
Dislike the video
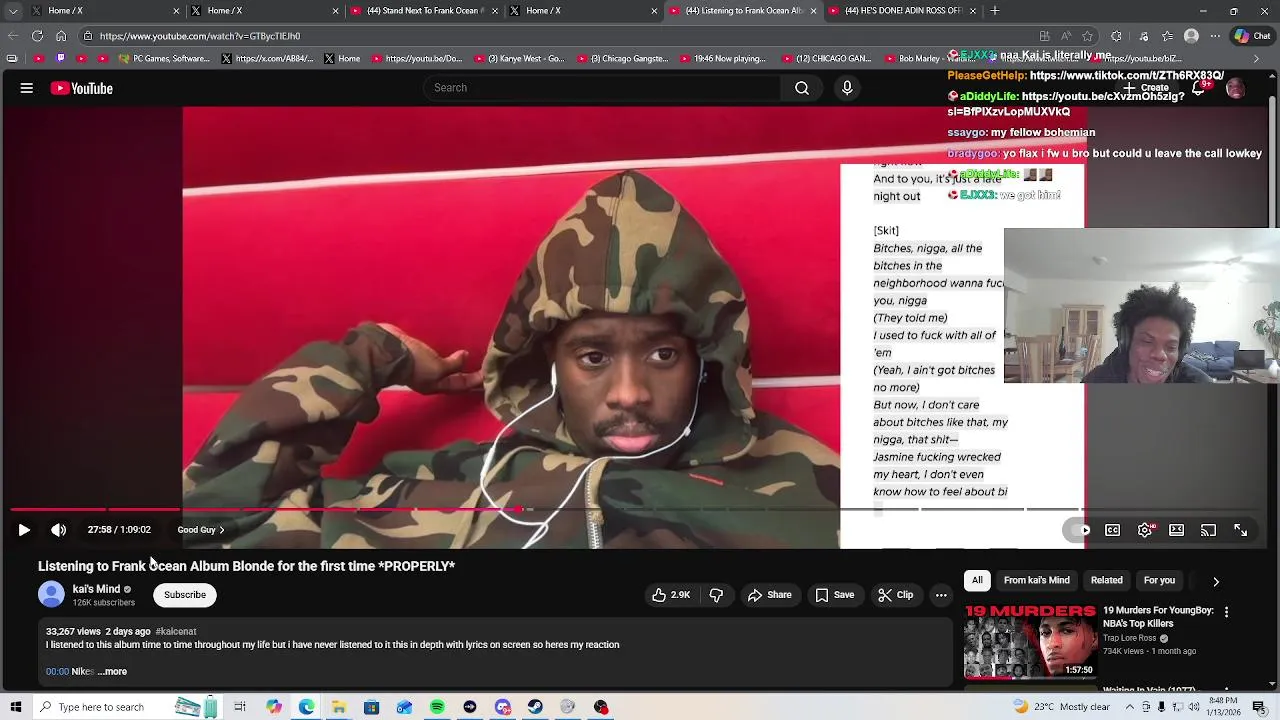pos(716,595)
